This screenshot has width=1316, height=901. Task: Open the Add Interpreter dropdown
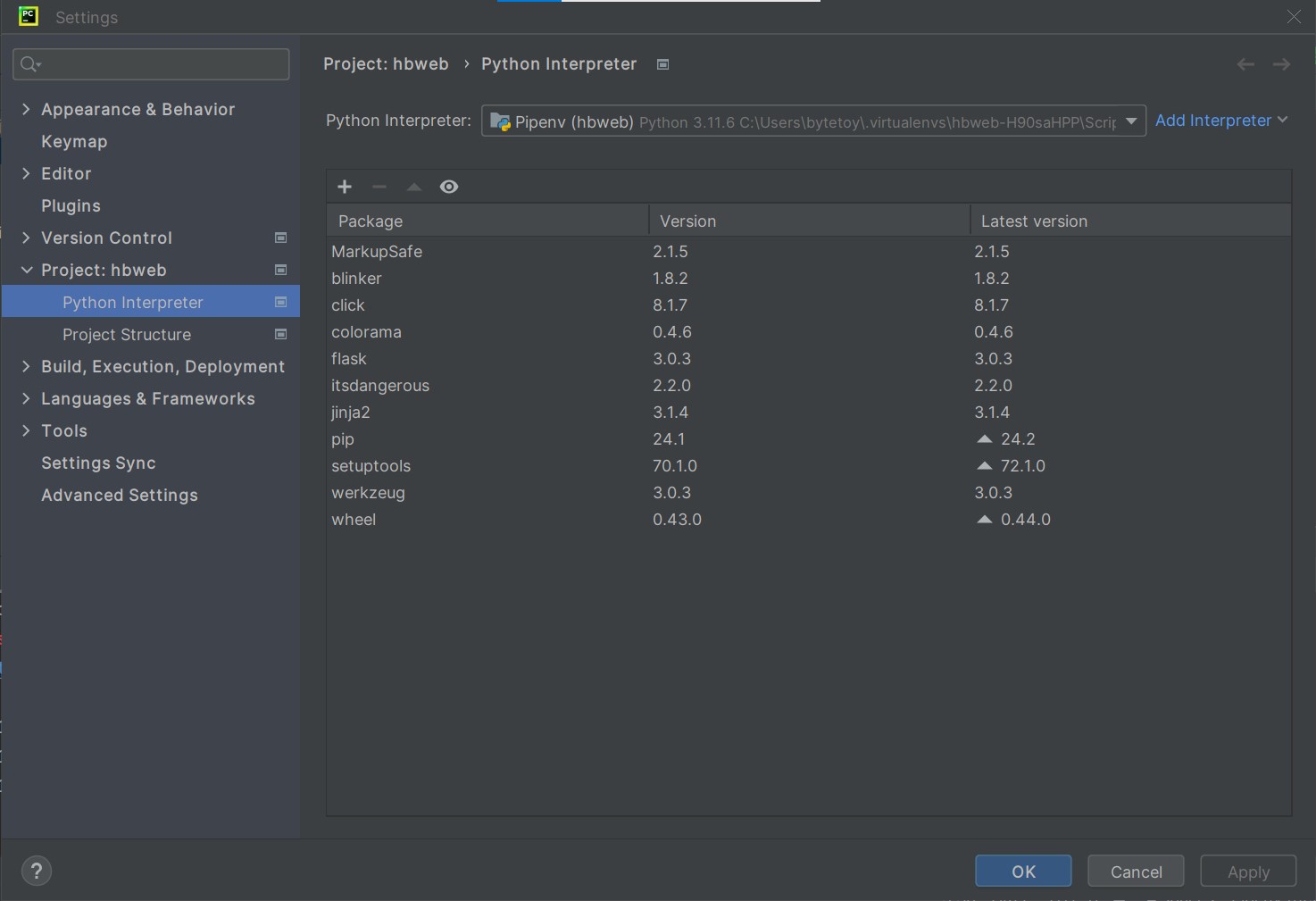tap(1221, 121)
